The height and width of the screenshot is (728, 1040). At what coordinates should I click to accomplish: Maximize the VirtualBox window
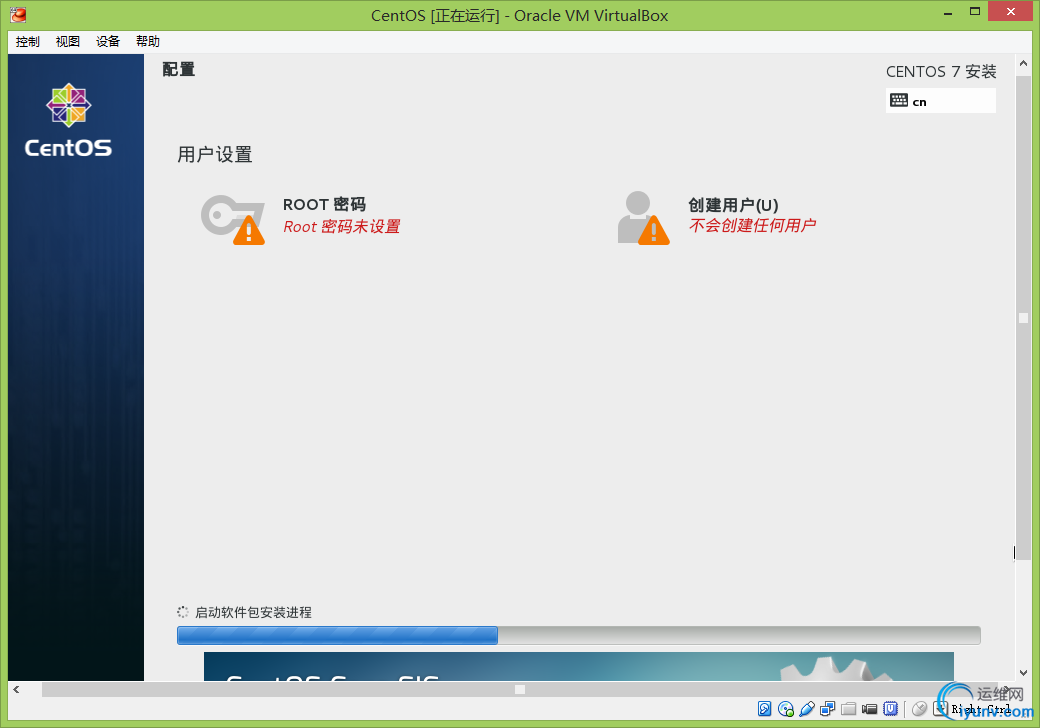974,12
